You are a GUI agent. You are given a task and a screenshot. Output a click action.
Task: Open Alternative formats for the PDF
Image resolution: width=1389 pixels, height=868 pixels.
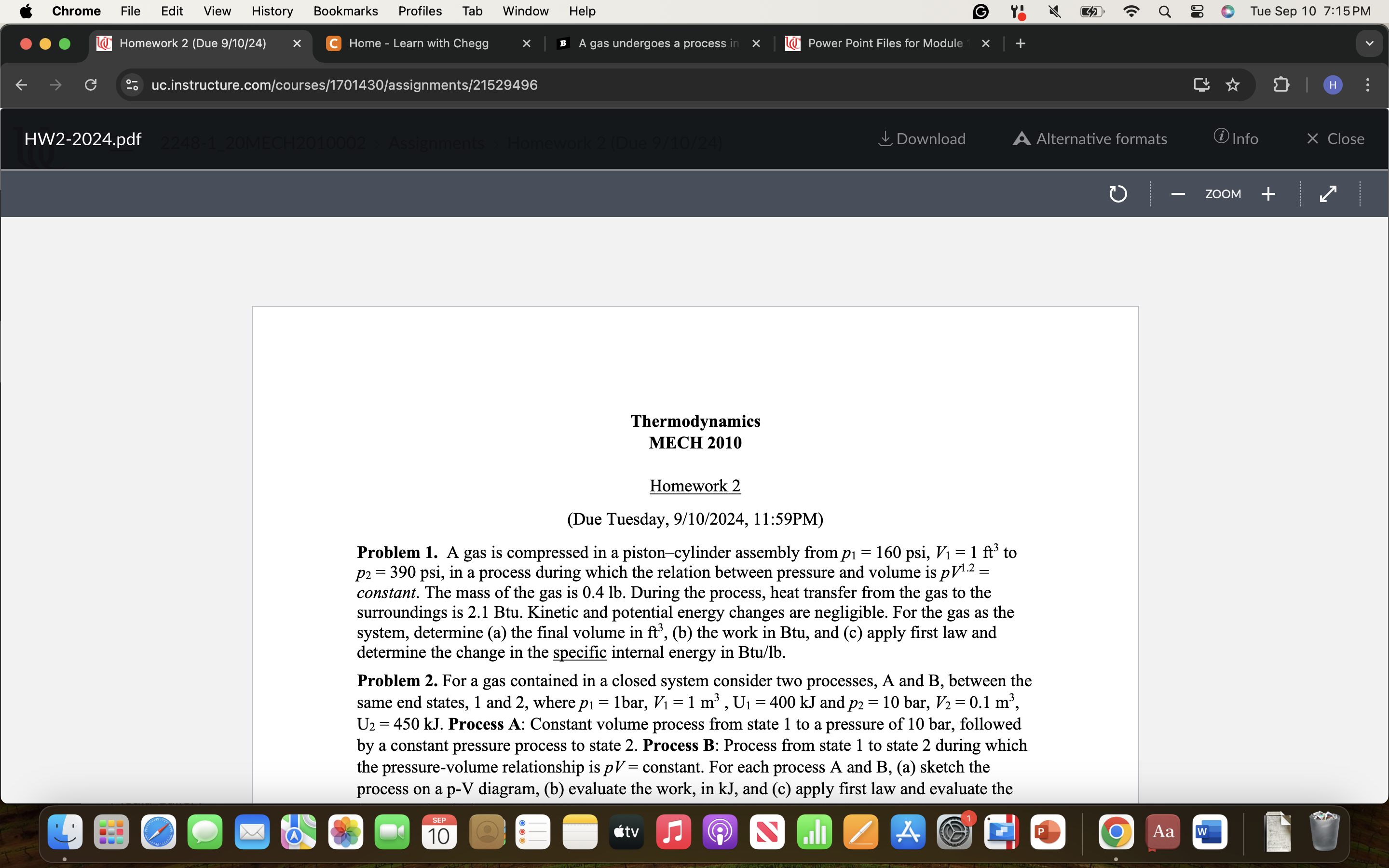1089,138
